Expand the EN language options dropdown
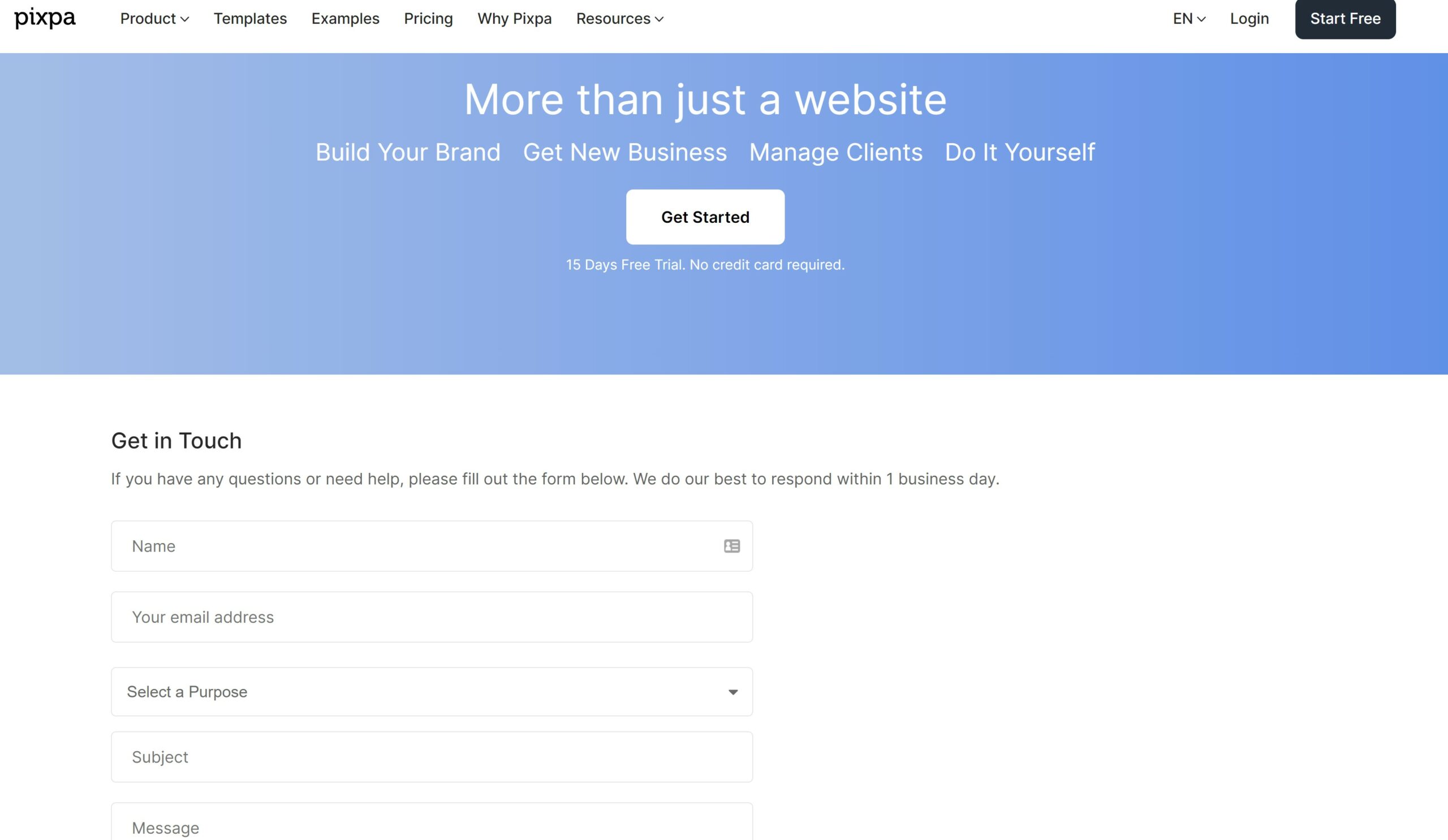This screenshot has width=1448, height=840. click(x=1189, y=18)
